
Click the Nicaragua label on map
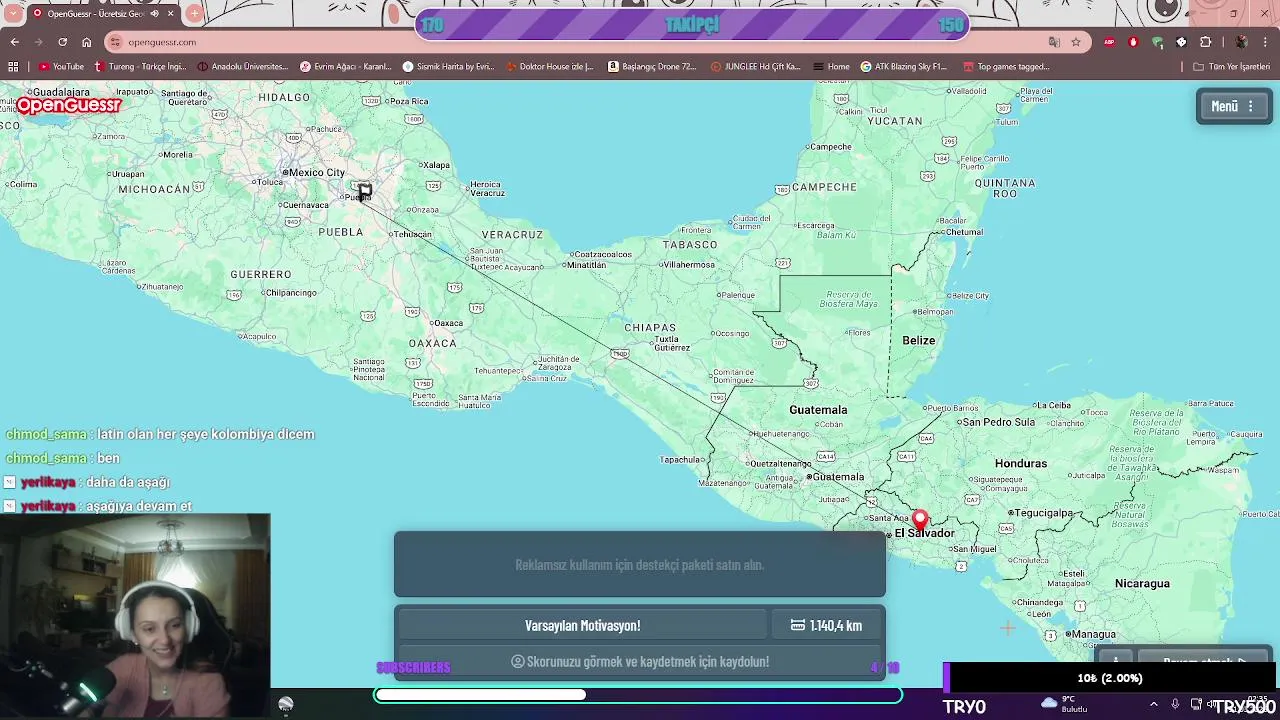[1142, 583]
